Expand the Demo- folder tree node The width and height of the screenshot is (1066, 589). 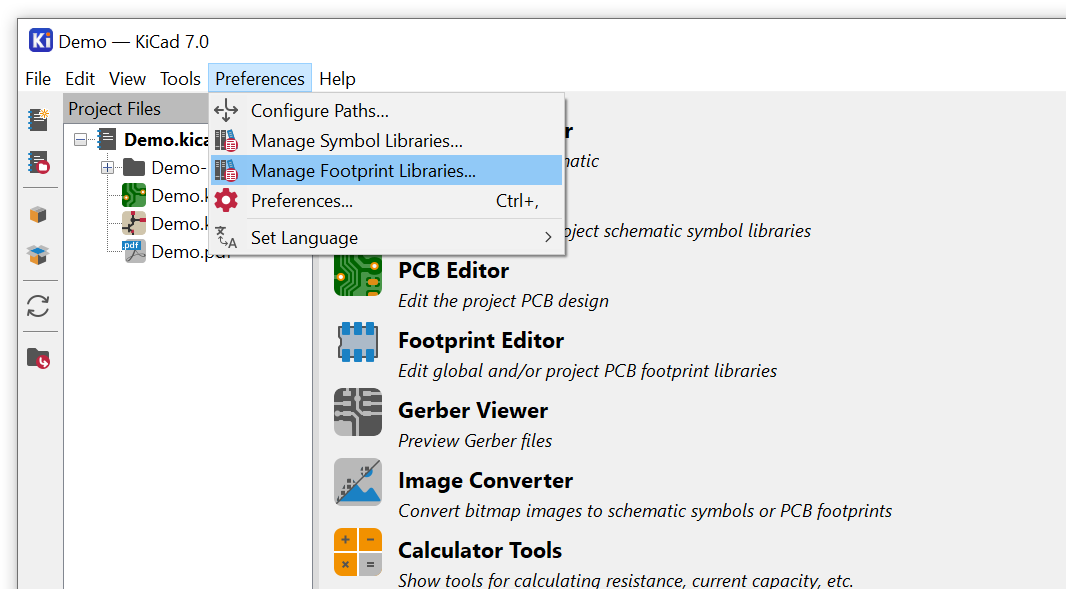(x=108, y=168)
